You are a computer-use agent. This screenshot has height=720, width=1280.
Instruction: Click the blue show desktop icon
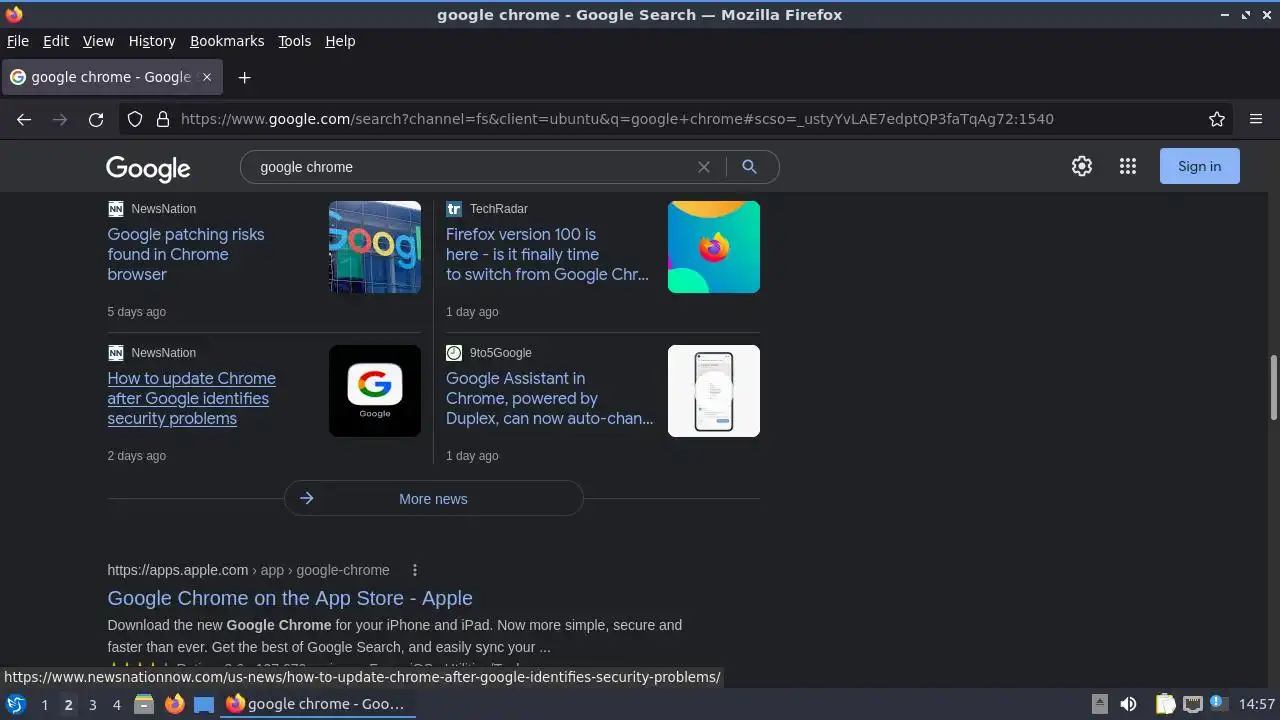point(204,704)
